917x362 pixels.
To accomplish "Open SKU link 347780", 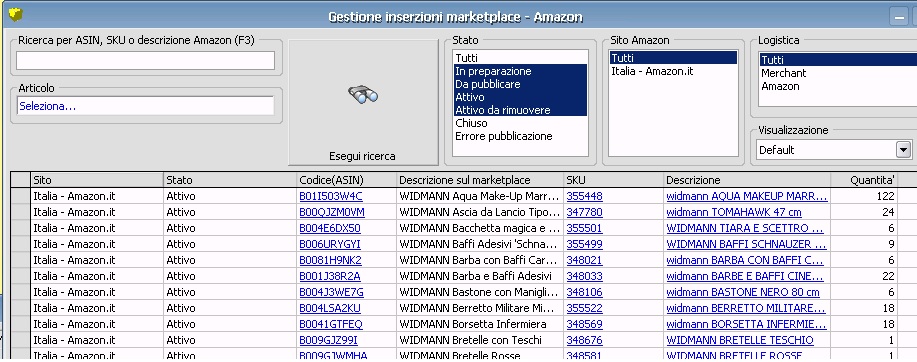I will pyautogui.click(x=584, y=212).
